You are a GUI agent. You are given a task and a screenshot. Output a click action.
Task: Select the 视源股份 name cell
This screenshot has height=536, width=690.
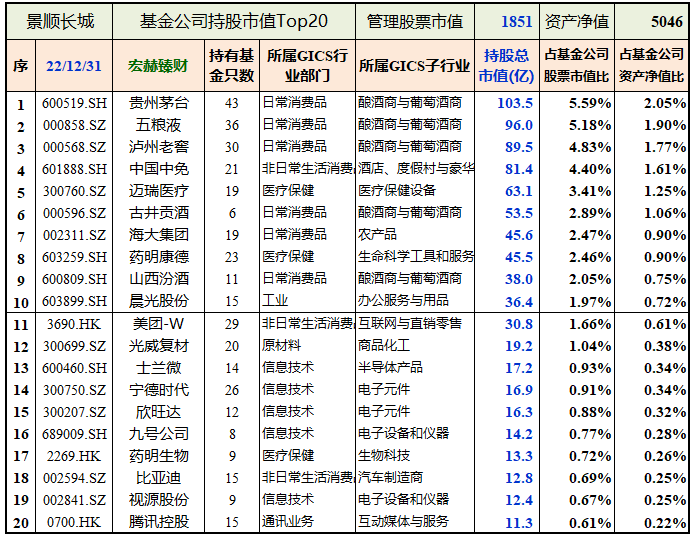(158, 500)
